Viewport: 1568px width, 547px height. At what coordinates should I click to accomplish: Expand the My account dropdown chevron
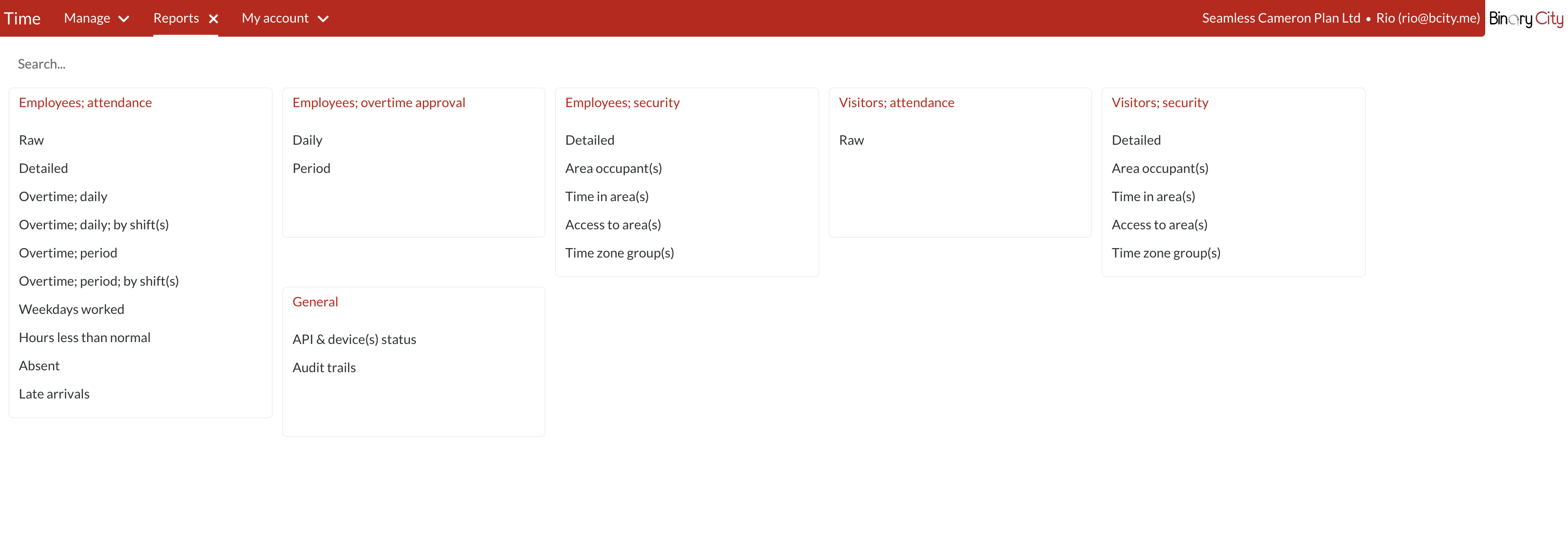coord(323,19)
